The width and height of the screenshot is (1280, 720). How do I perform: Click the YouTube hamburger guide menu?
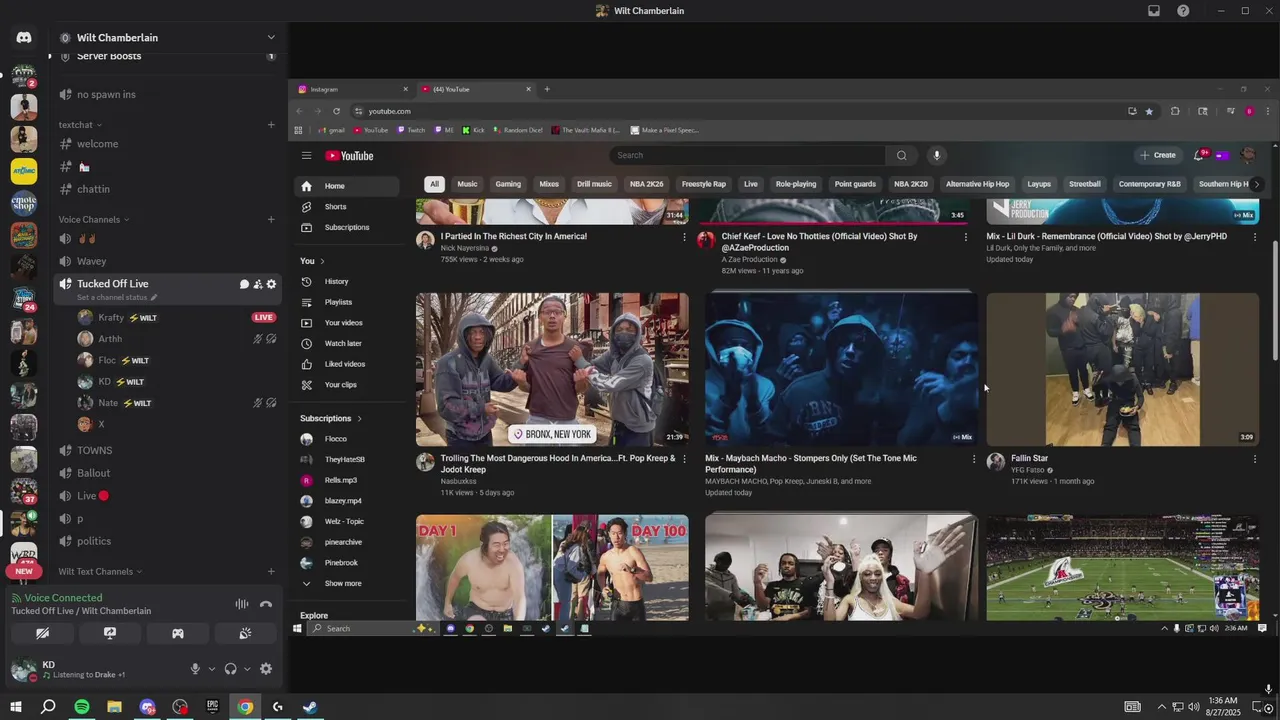click(x=307, y=155)
